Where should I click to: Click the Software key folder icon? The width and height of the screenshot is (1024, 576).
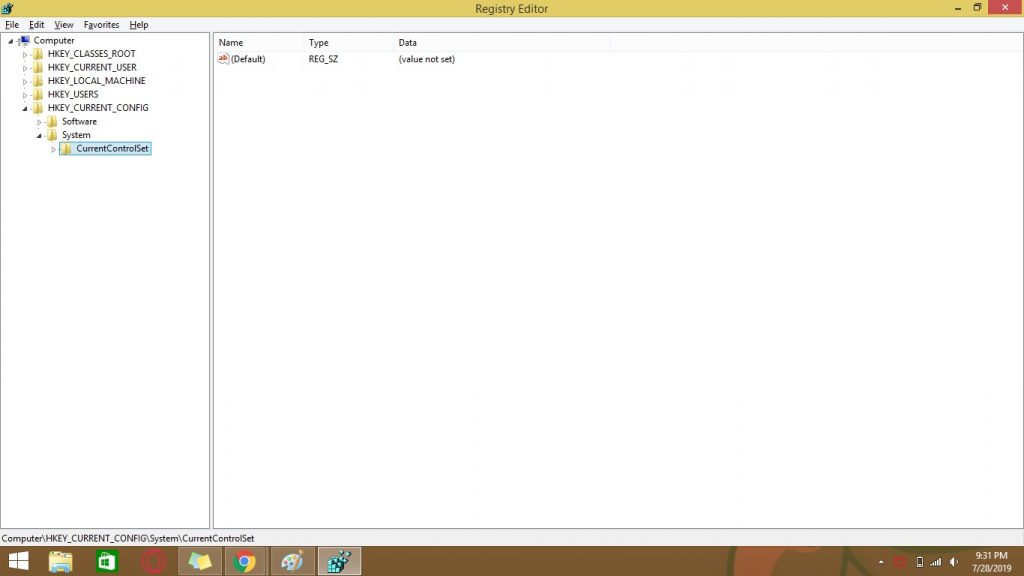(52, 121)
